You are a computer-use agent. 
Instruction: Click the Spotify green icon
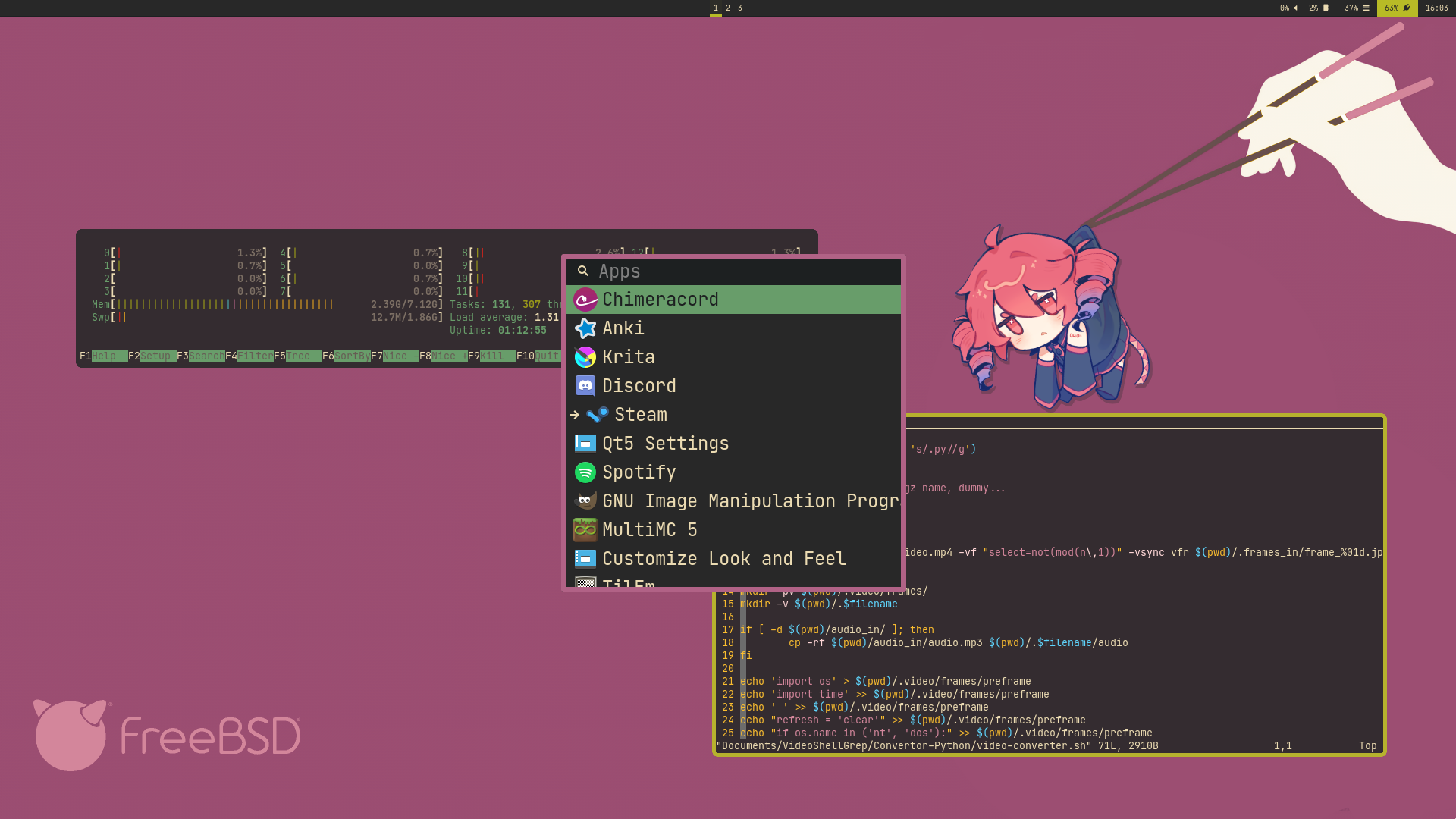pos(585,472)
